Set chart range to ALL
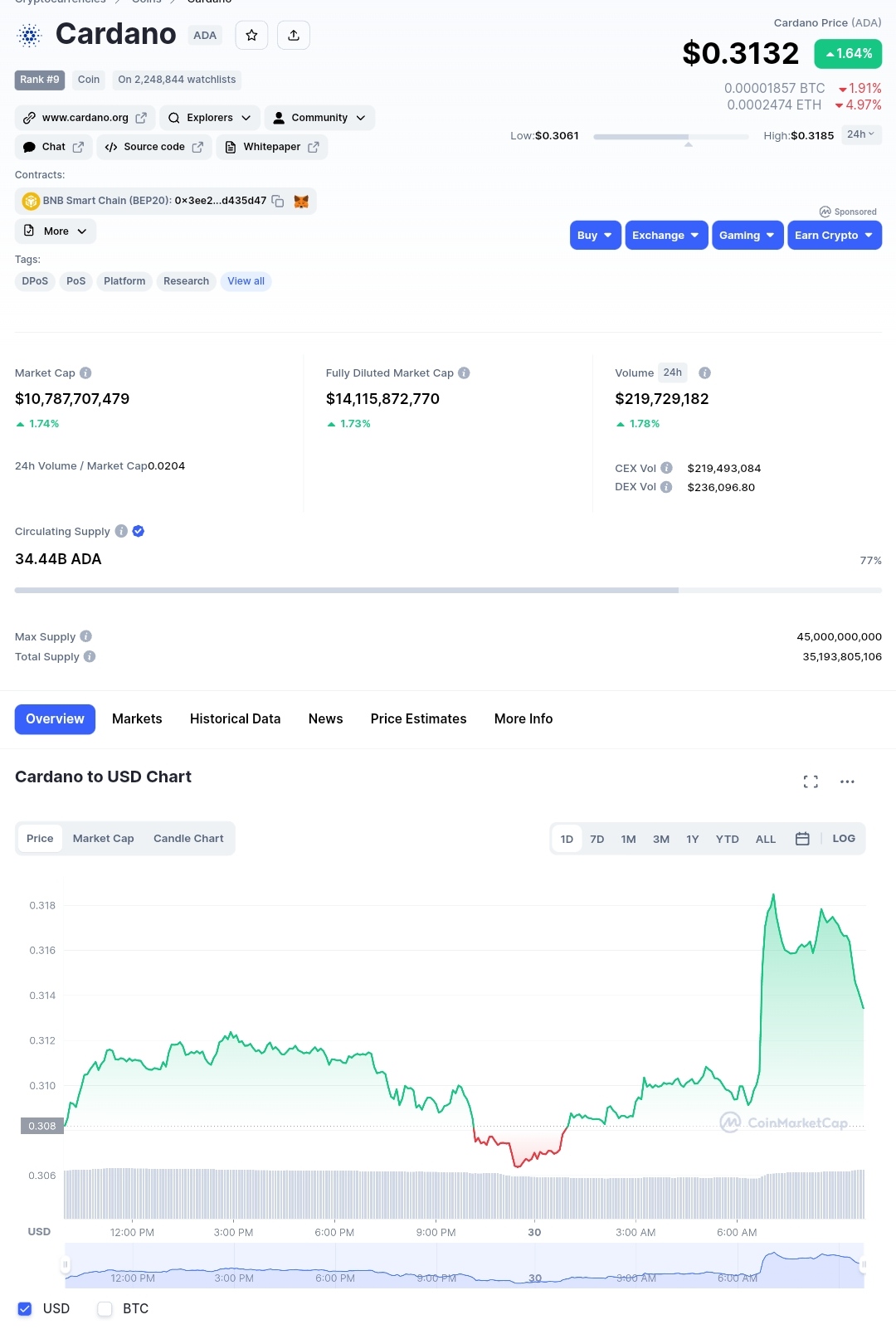Image resolution: width=896 pixels, height=1339 pixels. (766, 839)
